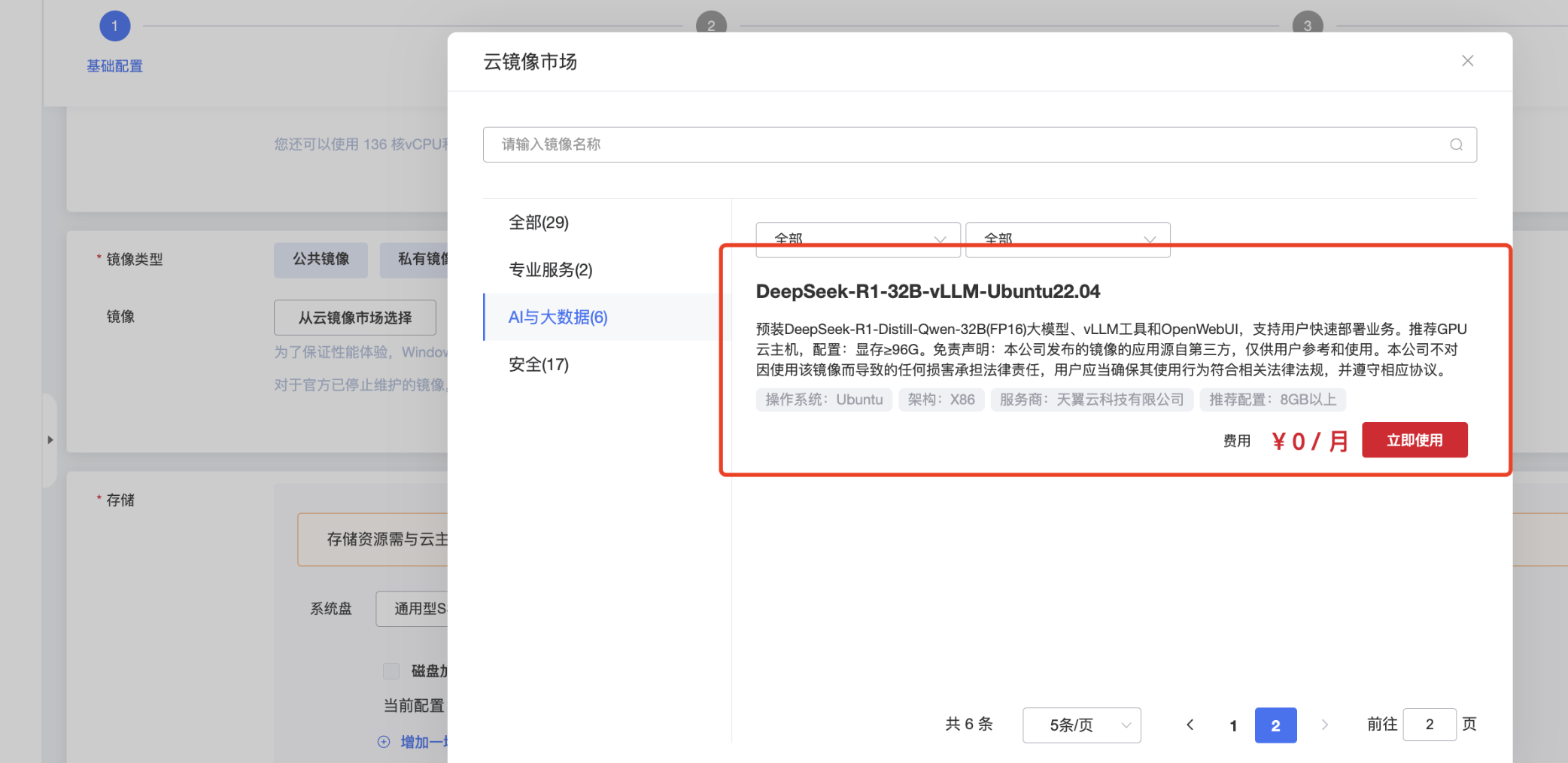Click the search magnifier icon in image name field
1568x763 pixels.
1456,144
